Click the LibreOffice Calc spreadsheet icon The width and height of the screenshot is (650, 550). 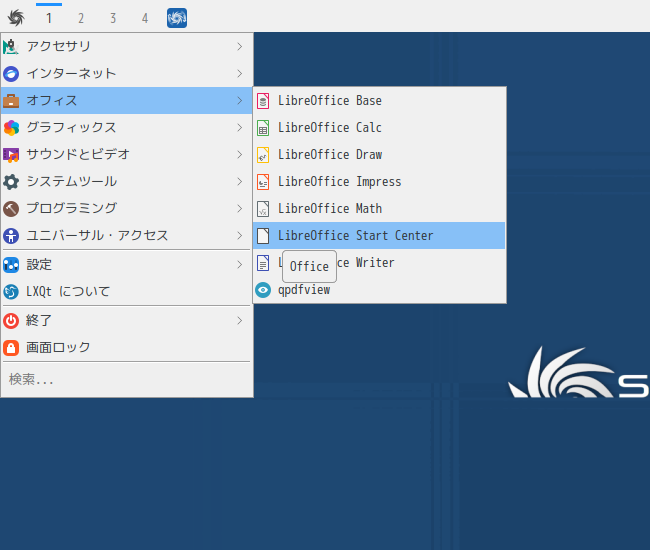[263, 128]
